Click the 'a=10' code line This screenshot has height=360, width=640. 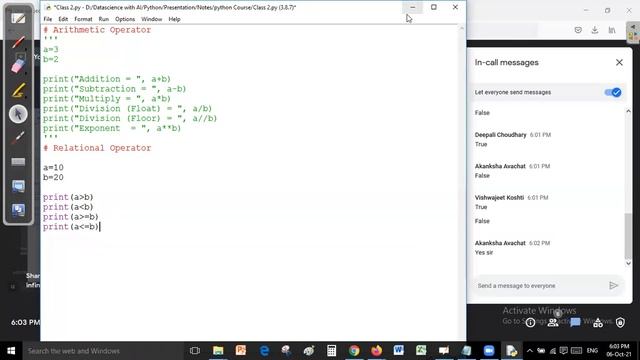click(53, 167)
